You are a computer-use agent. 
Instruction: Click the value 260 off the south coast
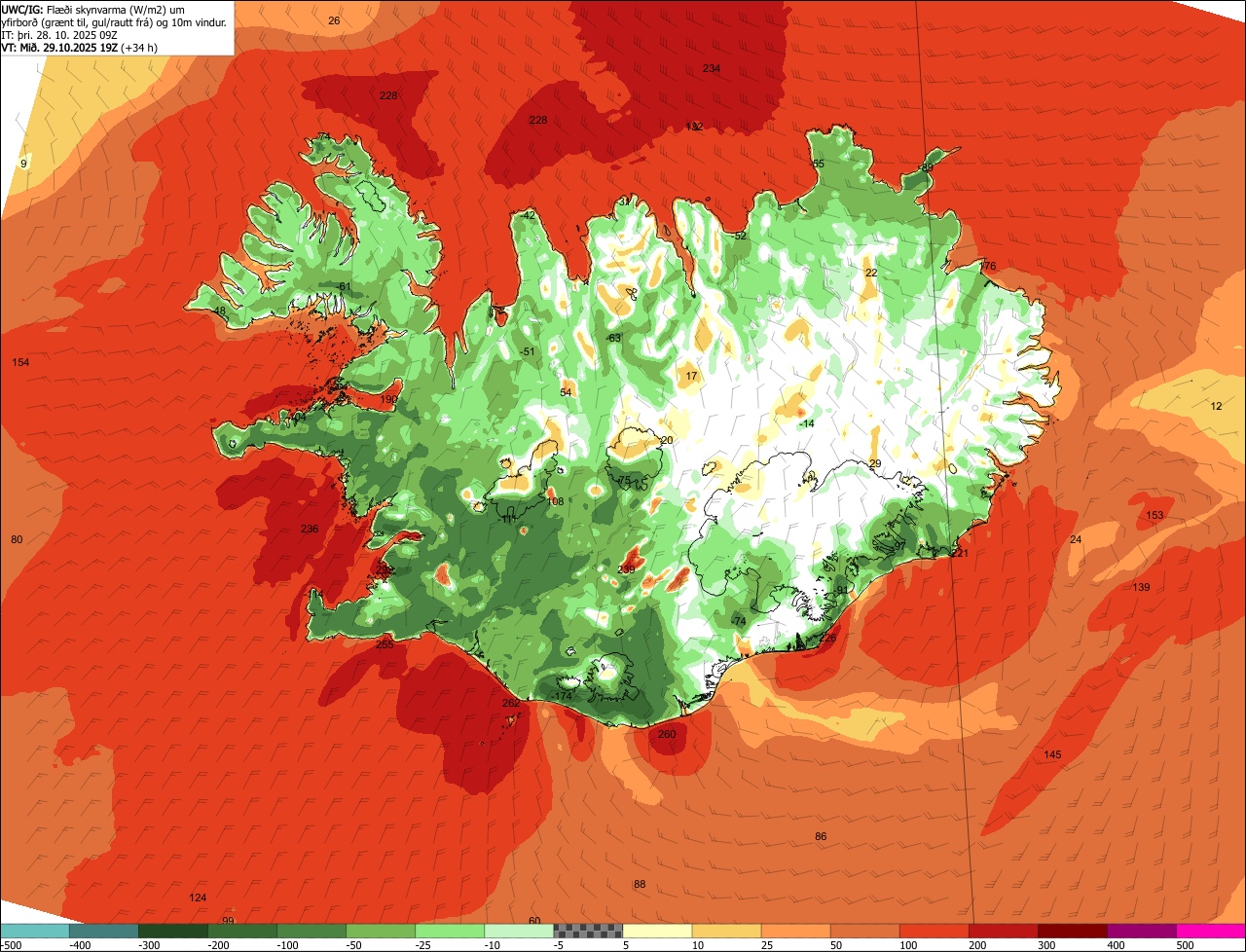pyautogui.click(x=667, y=734)
